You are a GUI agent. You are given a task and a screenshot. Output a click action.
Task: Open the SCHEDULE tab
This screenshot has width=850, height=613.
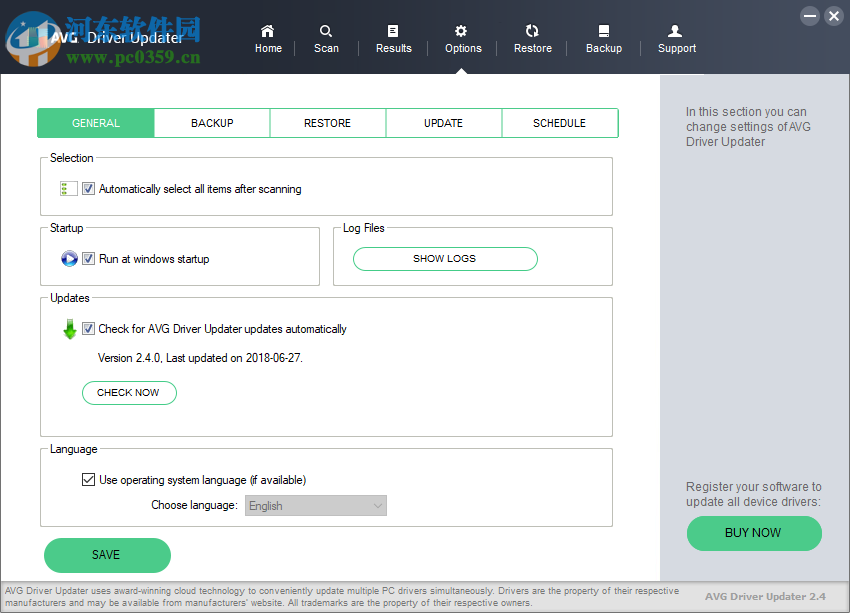[x=559, y=122]
